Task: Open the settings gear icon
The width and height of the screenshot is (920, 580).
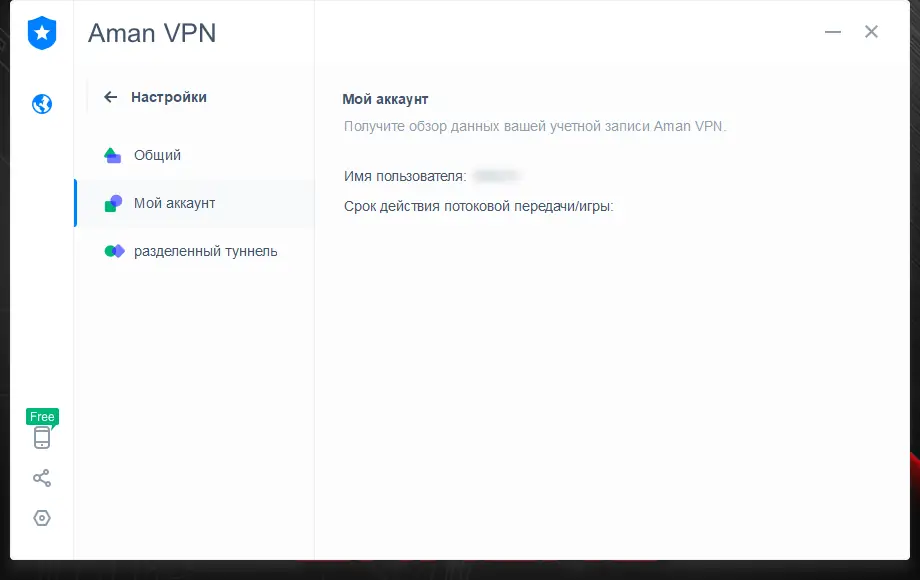Action: point(41,518)
